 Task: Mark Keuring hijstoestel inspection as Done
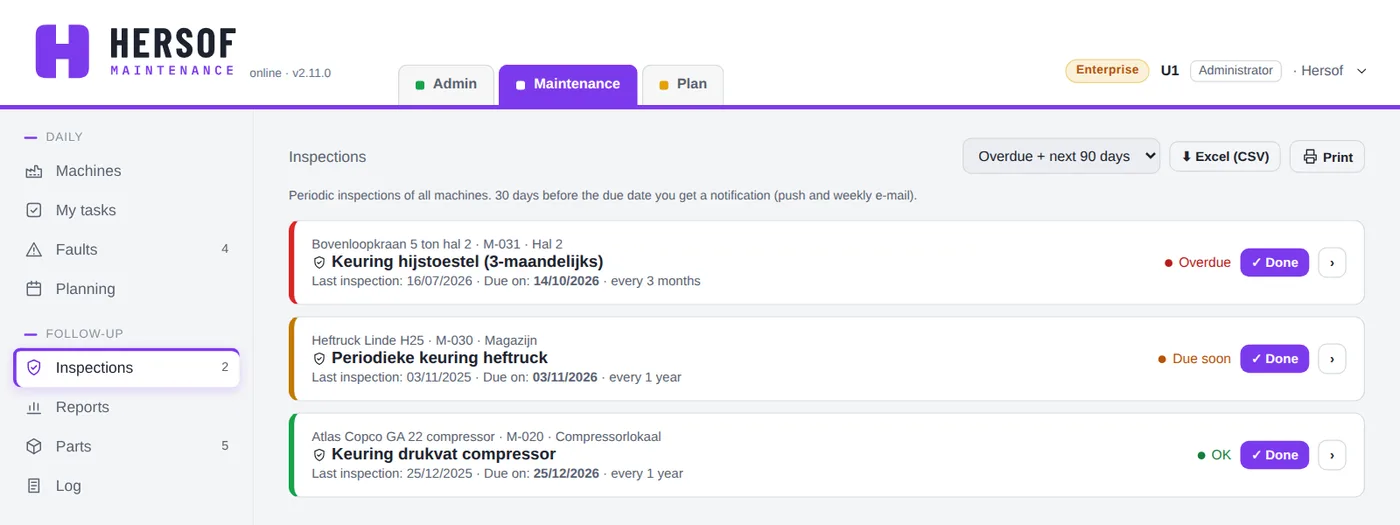click(1274, 263)
